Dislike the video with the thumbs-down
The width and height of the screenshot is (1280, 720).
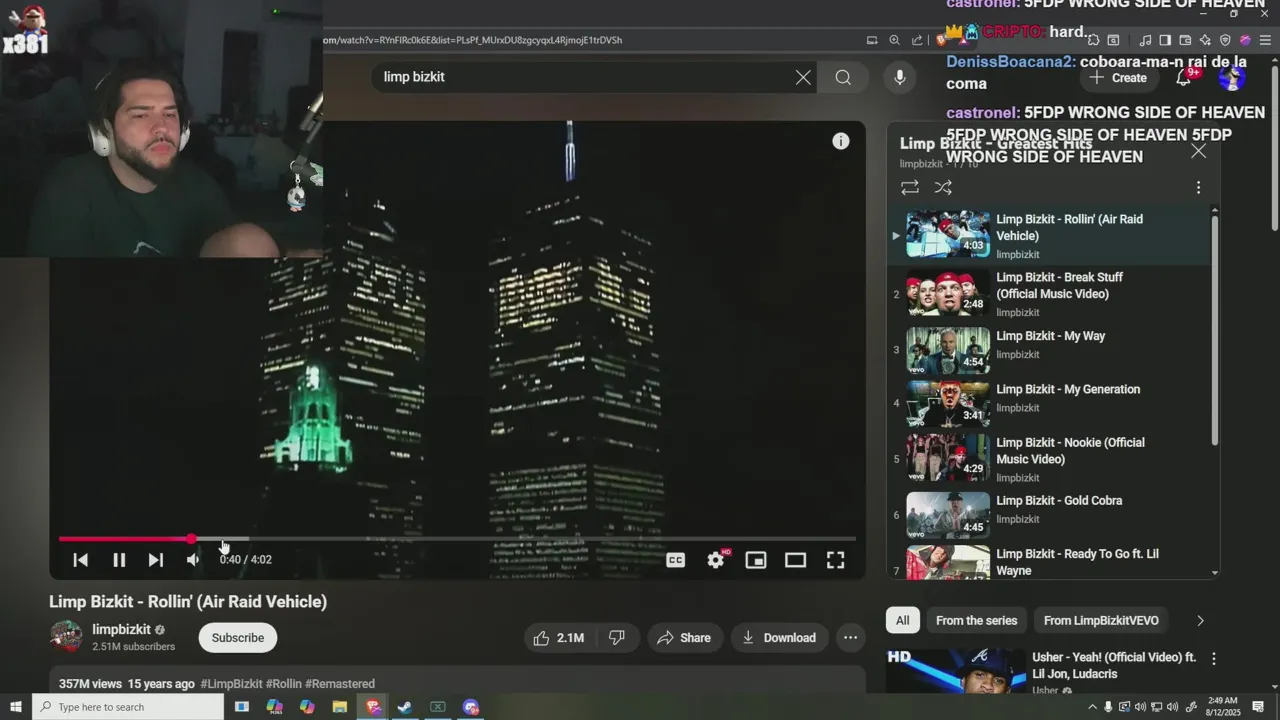(x=617, y=638)
